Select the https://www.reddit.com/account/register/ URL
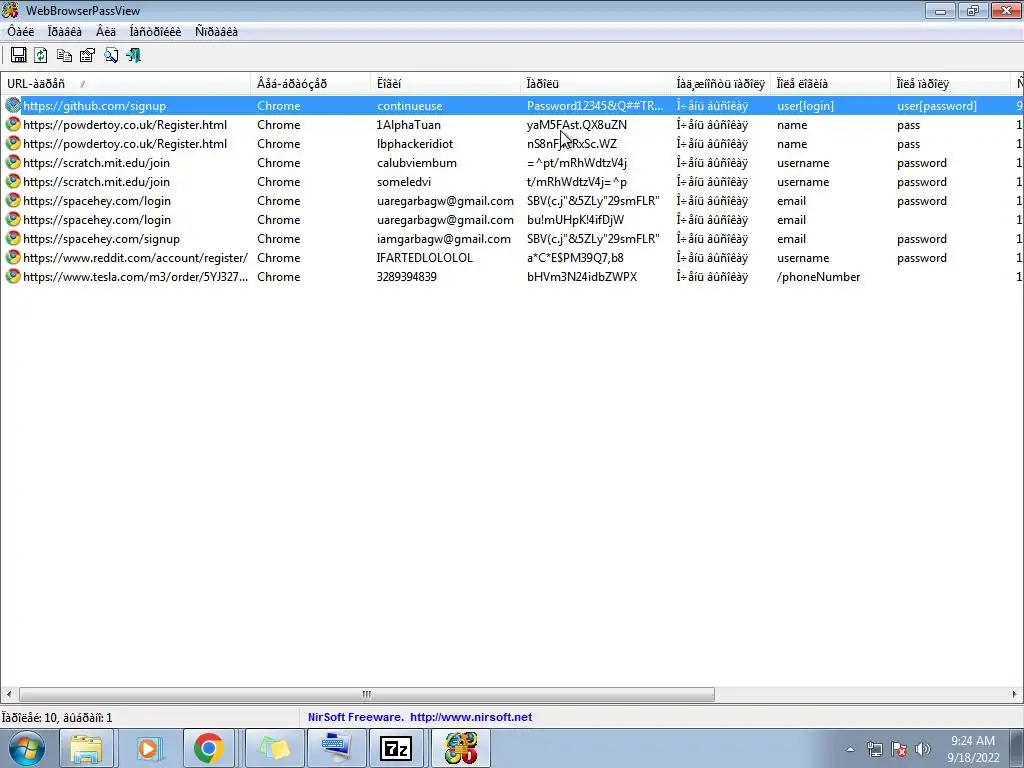Image resolution: width=1024 pixels, height=768 pixels. [x=135, y=257]
